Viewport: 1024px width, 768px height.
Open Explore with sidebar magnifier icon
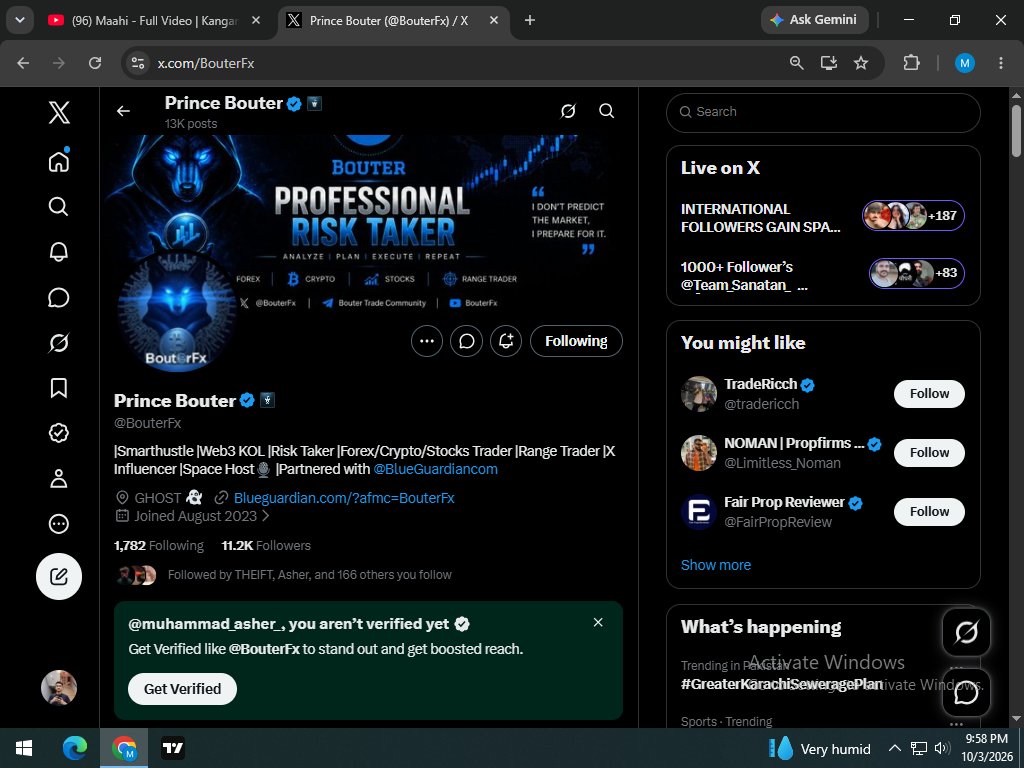pyautogui.click(x=59, y=206)
